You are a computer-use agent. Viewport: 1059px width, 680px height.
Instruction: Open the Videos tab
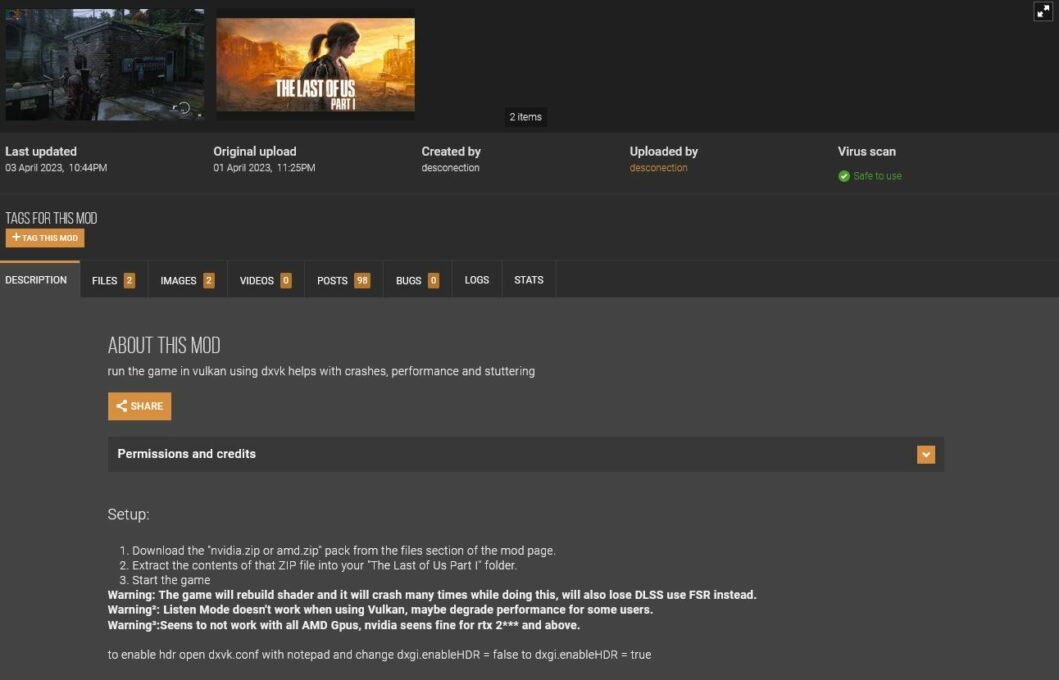tap(265, 280)
